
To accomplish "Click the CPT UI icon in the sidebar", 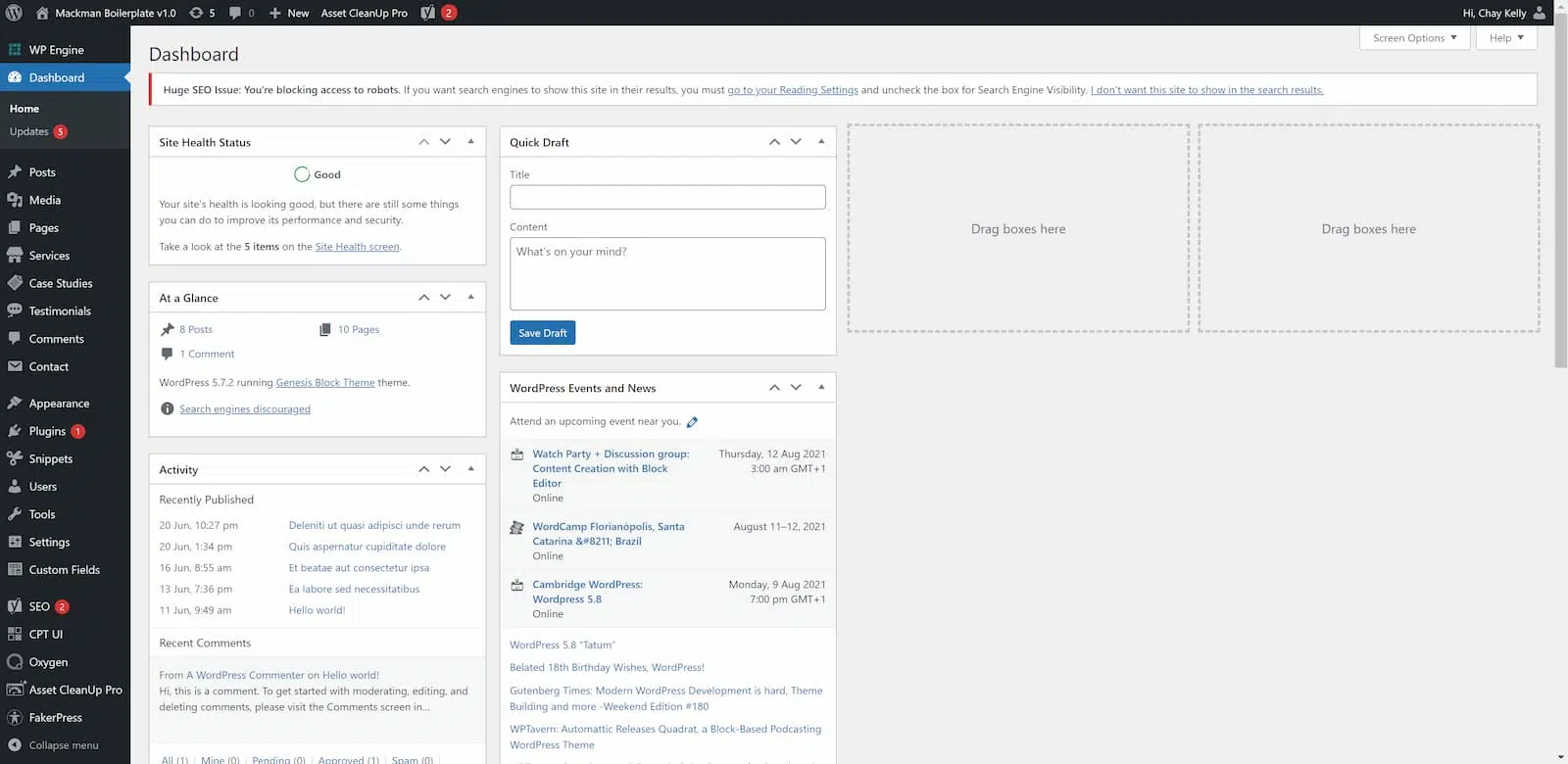I will [x=15, y=635].
